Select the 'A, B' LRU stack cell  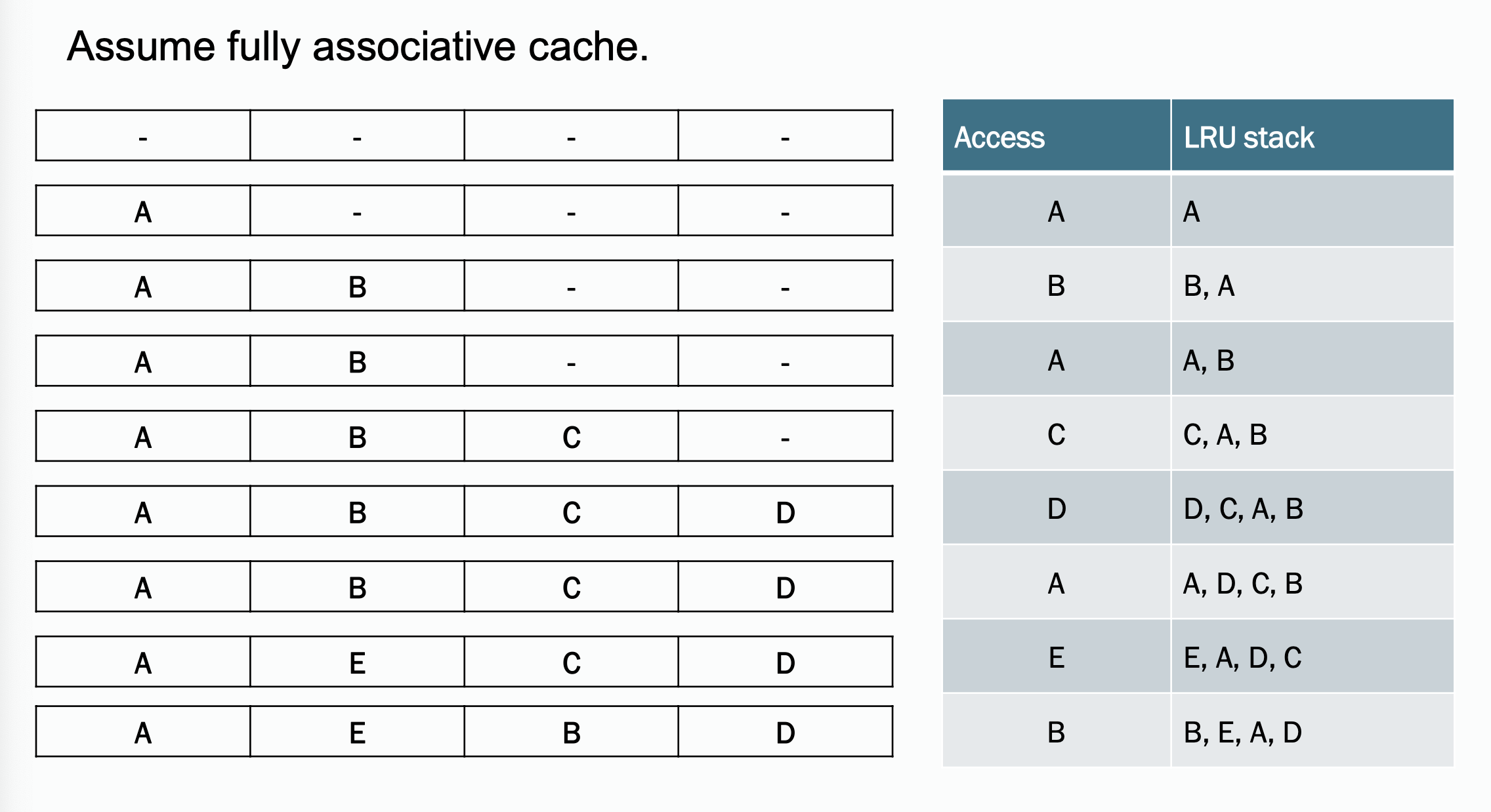[1312, 360]
